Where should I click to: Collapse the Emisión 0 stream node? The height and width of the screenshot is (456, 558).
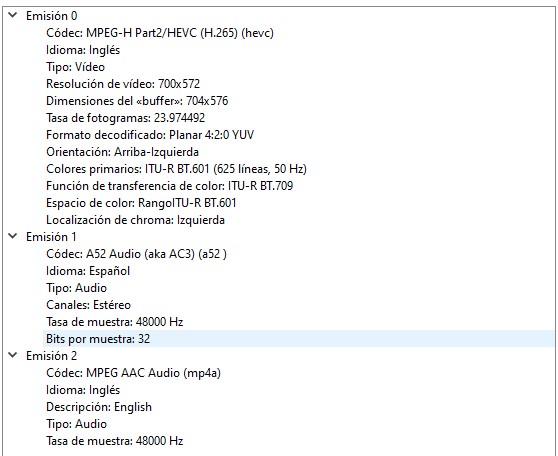click(x=13, y=15)
